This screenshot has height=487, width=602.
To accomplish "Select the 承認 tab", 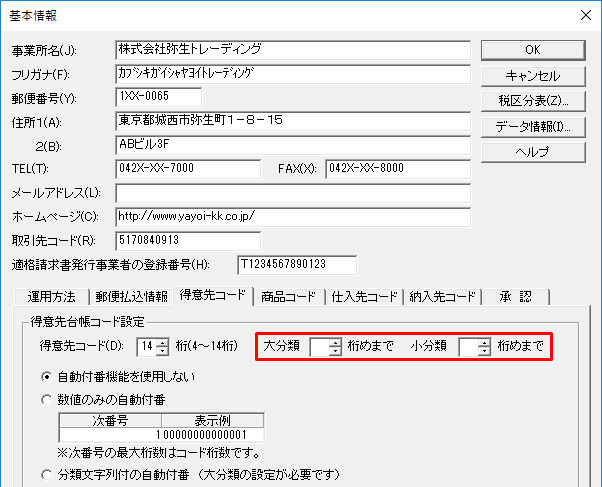I will click(517, 297).
